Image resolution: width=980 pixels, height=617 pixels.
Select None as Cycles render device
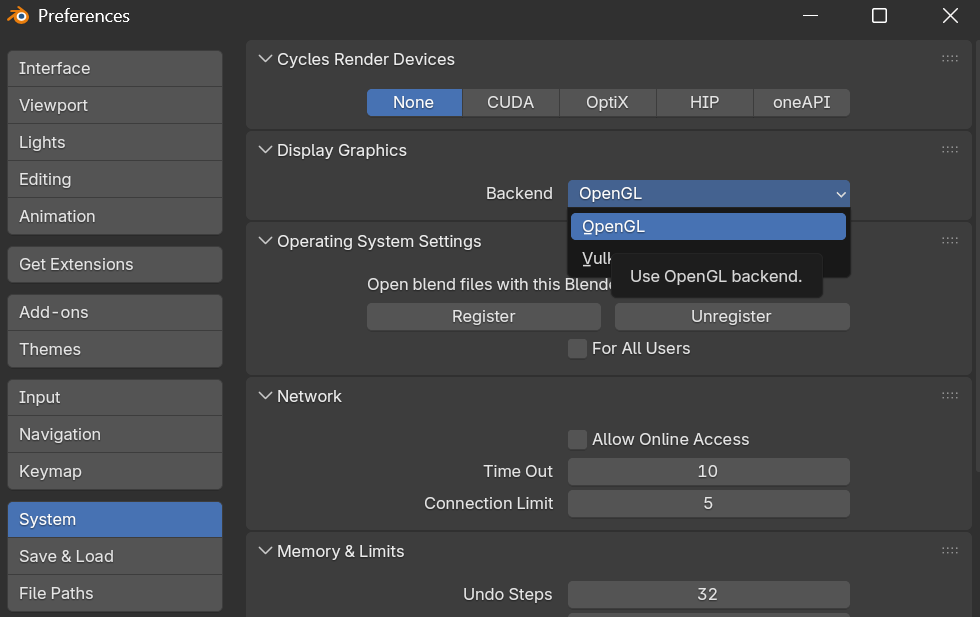(x=414, y=102)
